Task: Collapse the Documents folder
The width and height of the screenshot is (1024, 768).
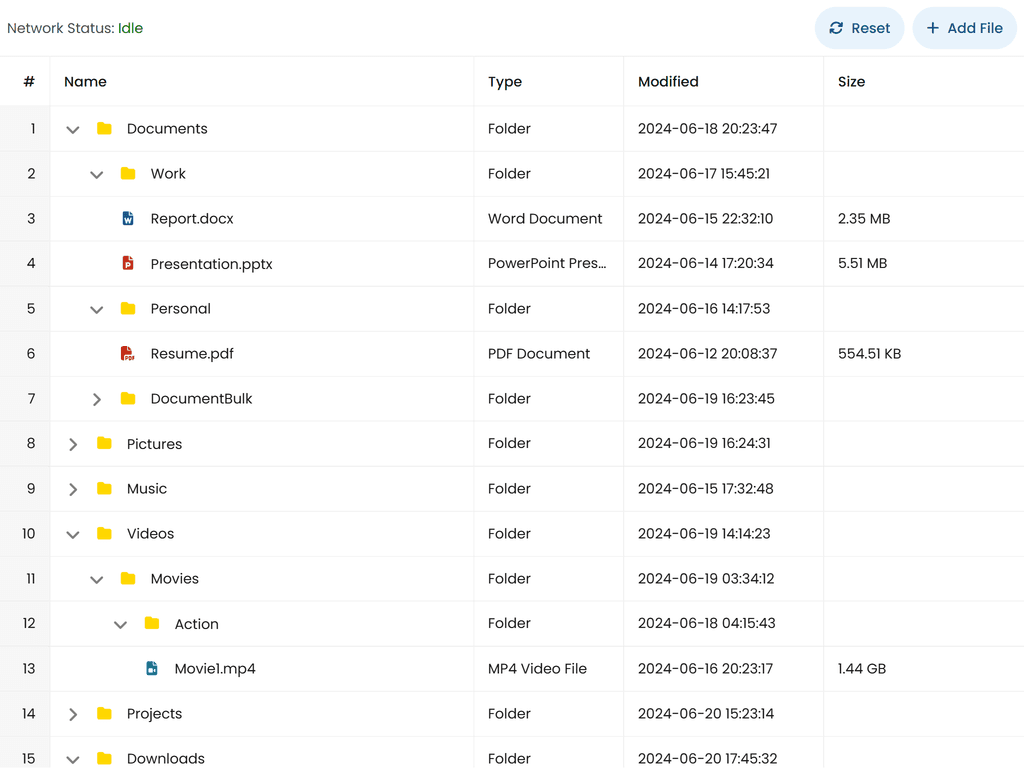Action: (x=73, y=130)
